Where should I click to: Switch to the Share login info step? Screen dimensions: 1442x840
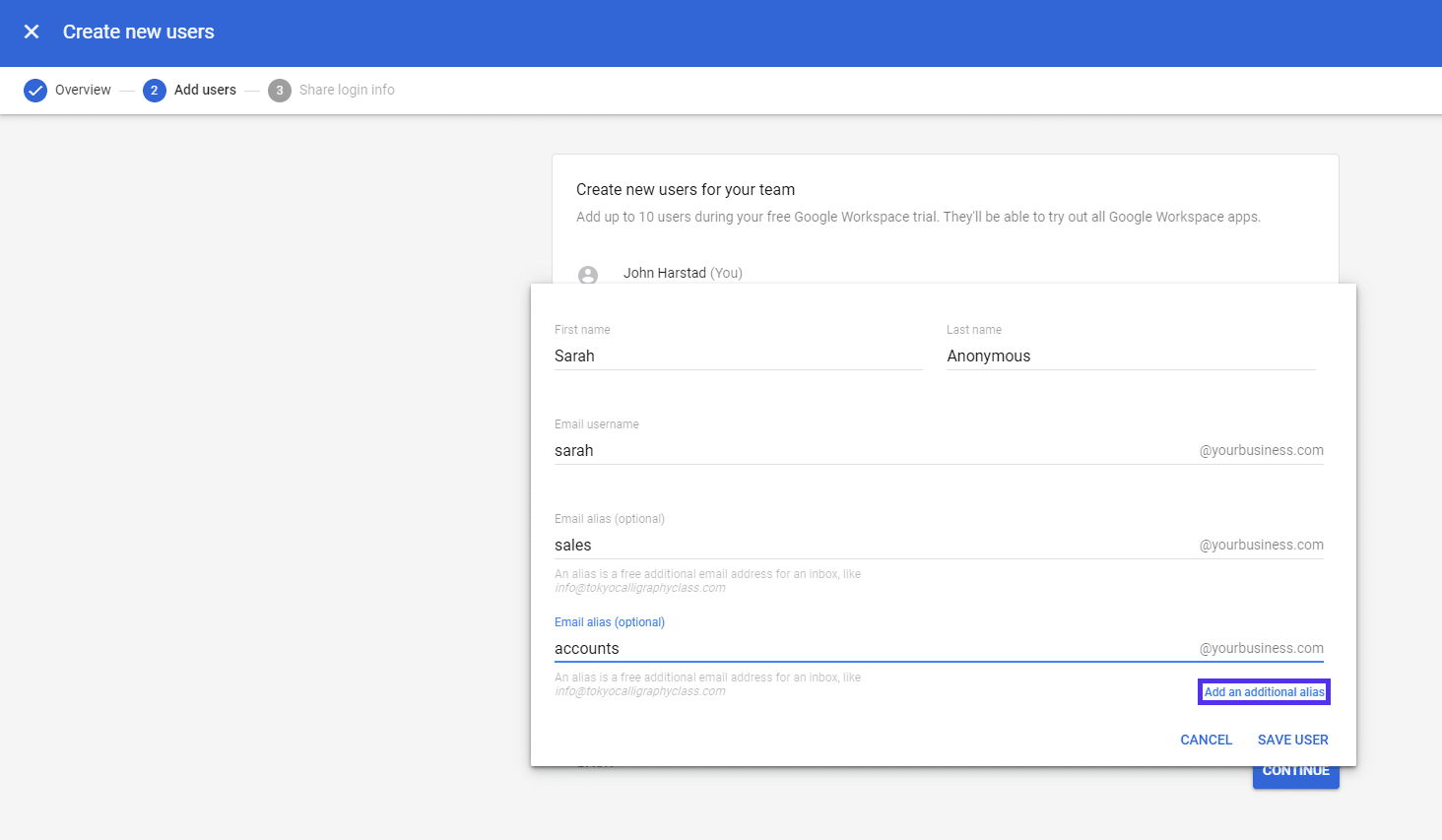[346, 90]
